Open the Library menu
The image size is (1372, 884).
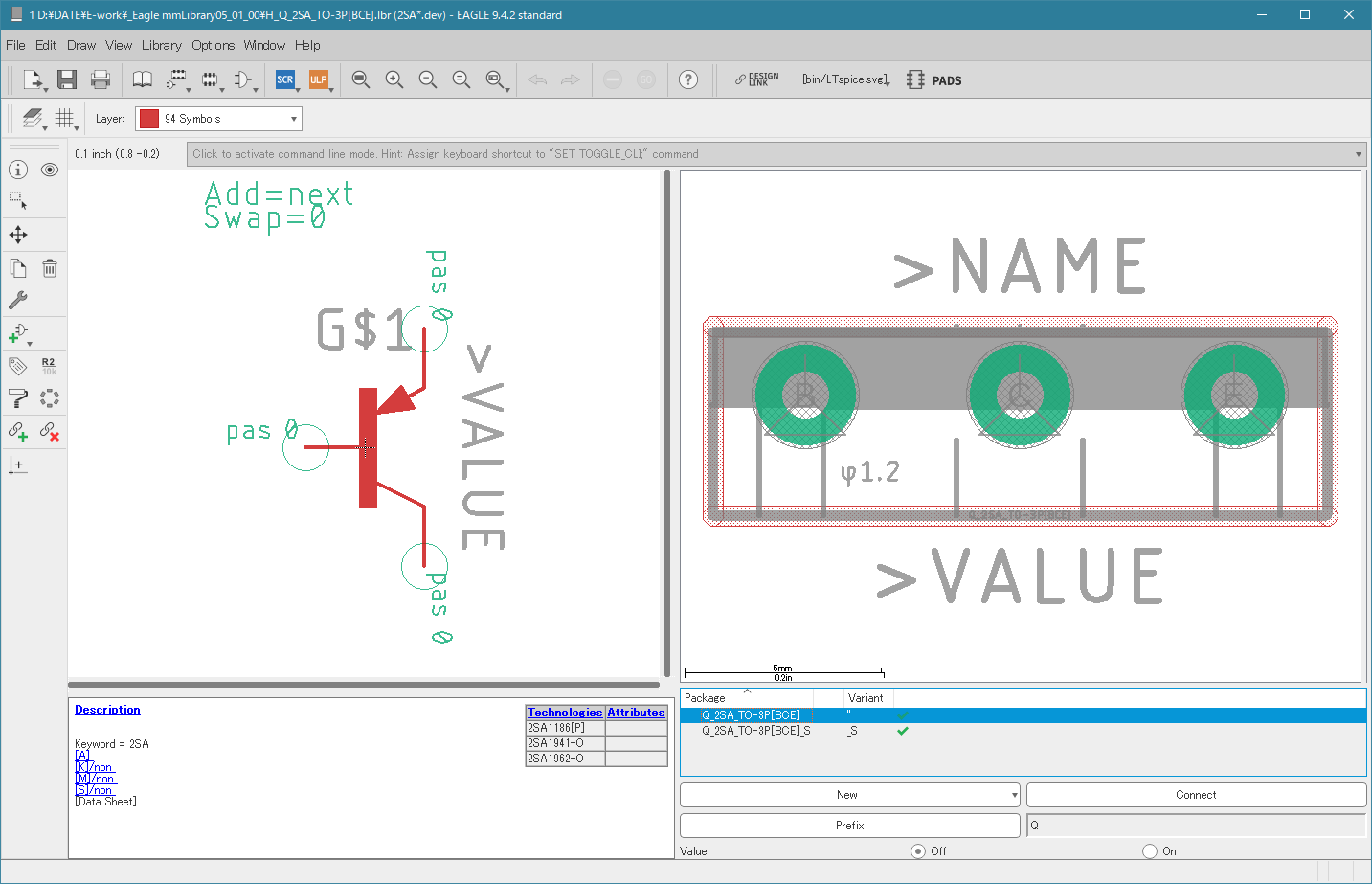pyautogui.click(x=162, y=45)
